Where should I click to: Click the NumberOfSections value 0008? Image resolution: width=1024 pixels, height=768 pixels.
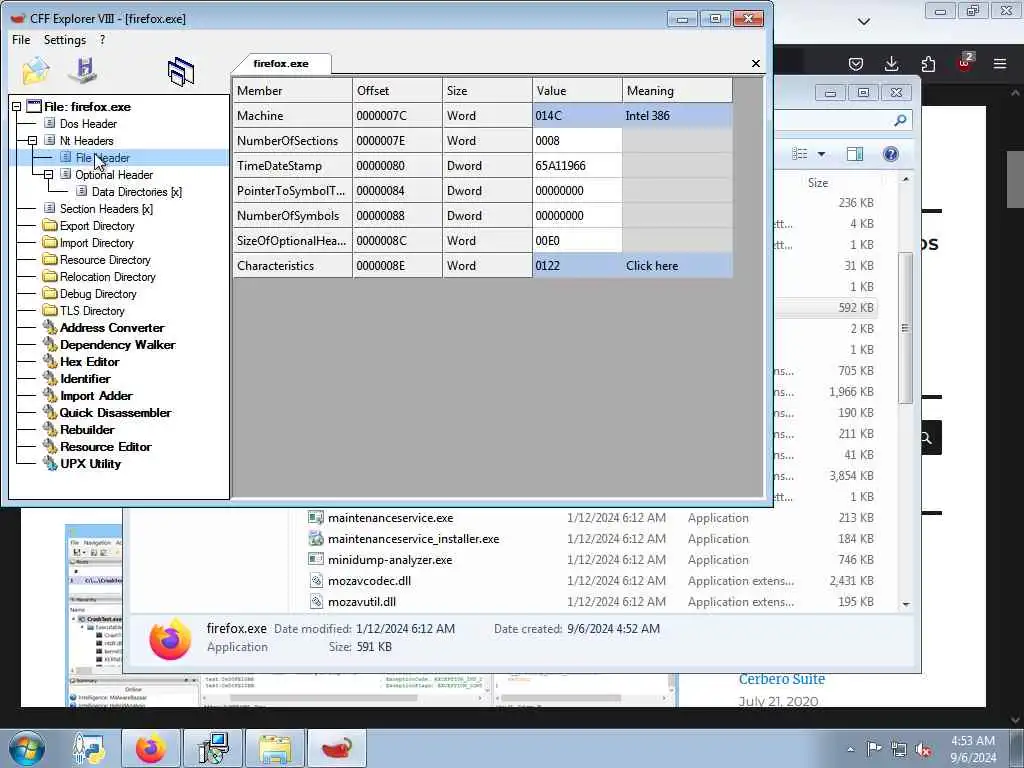tap(577, 140)
